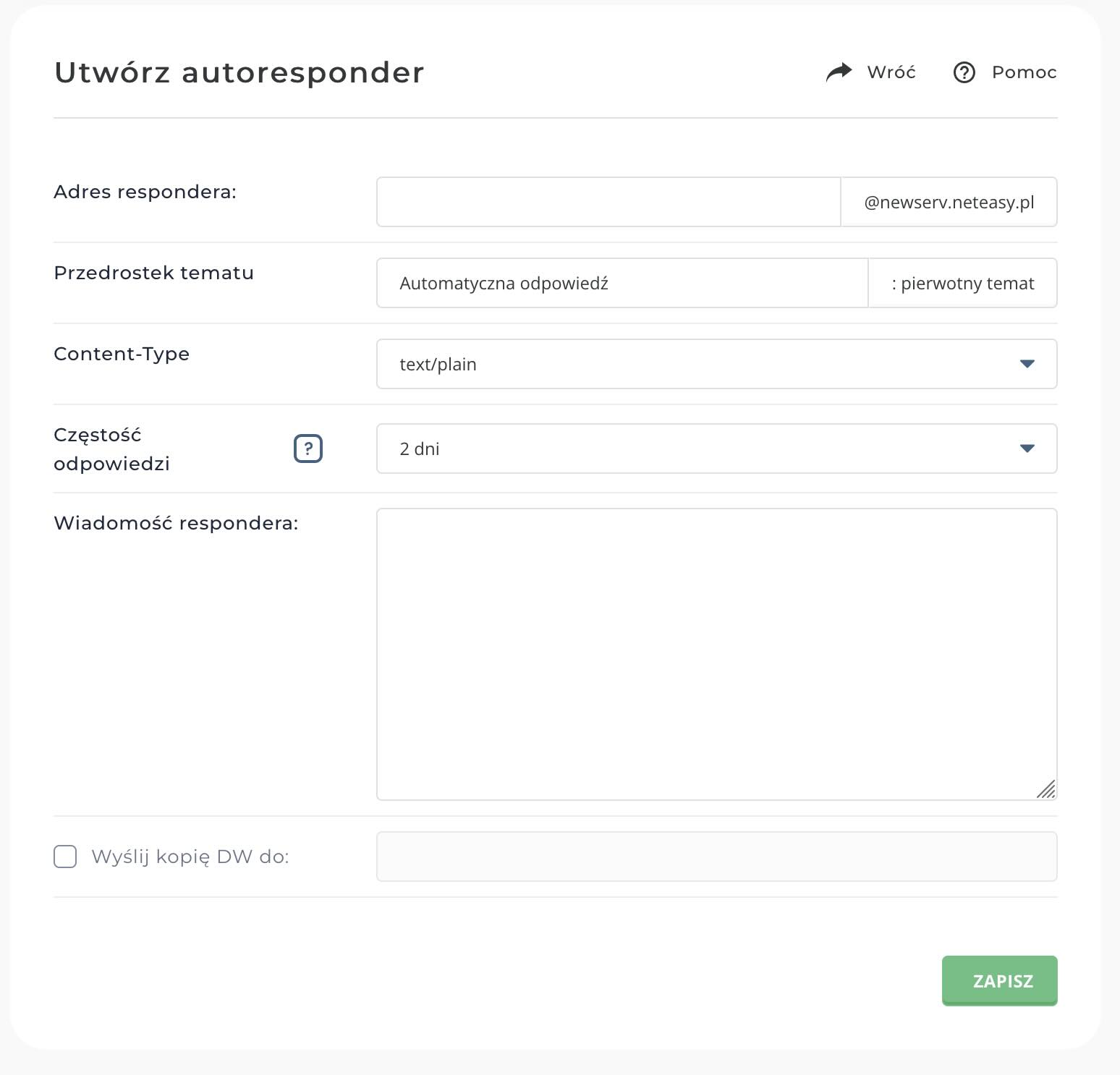Screen dimensions: 1120x1075
Task: Click the Wróć back arrow icon
Action: click(839, 72)
